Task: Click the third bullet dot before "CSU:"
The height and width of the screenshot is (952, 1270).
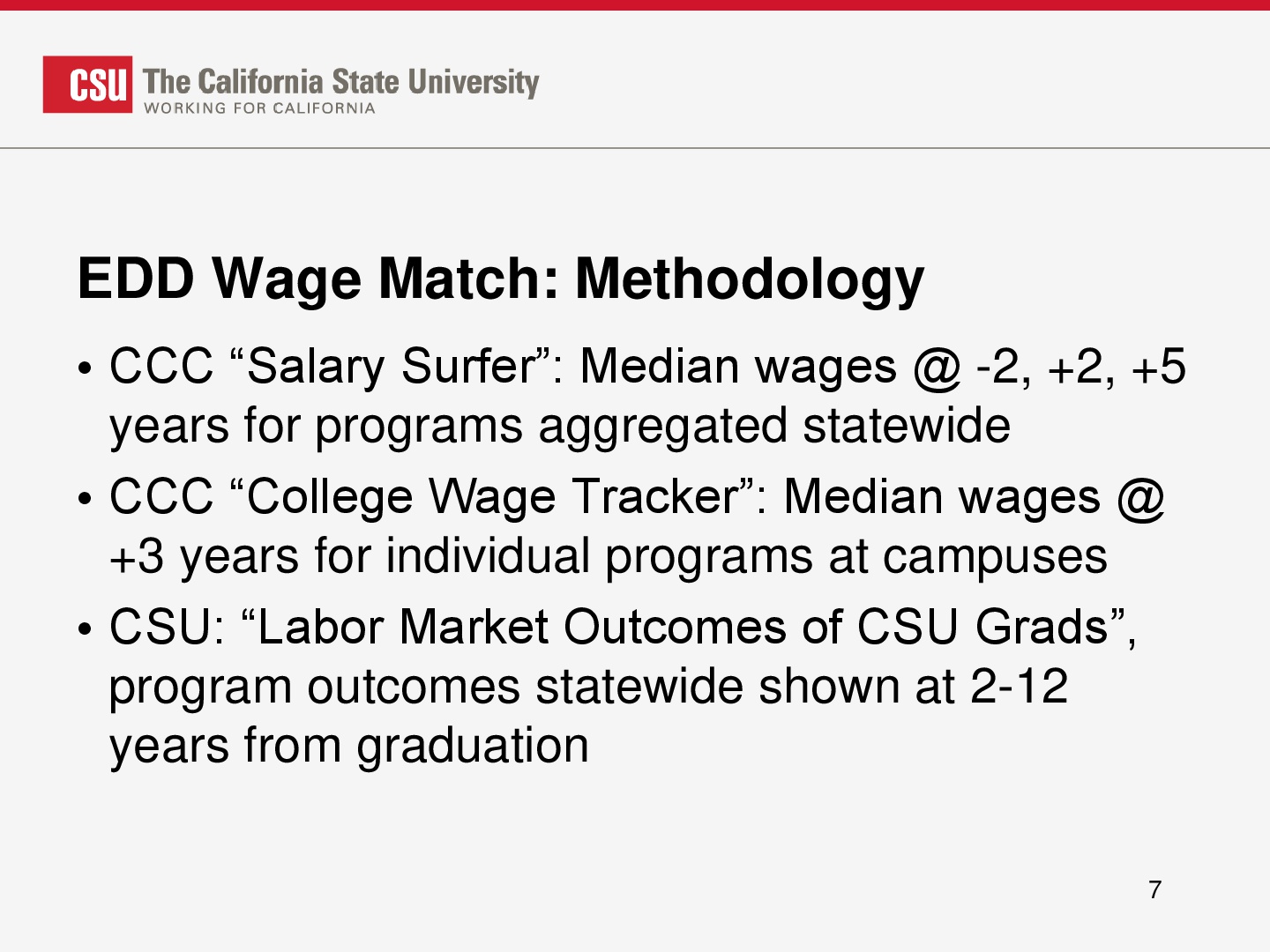Action: point(85,630)
